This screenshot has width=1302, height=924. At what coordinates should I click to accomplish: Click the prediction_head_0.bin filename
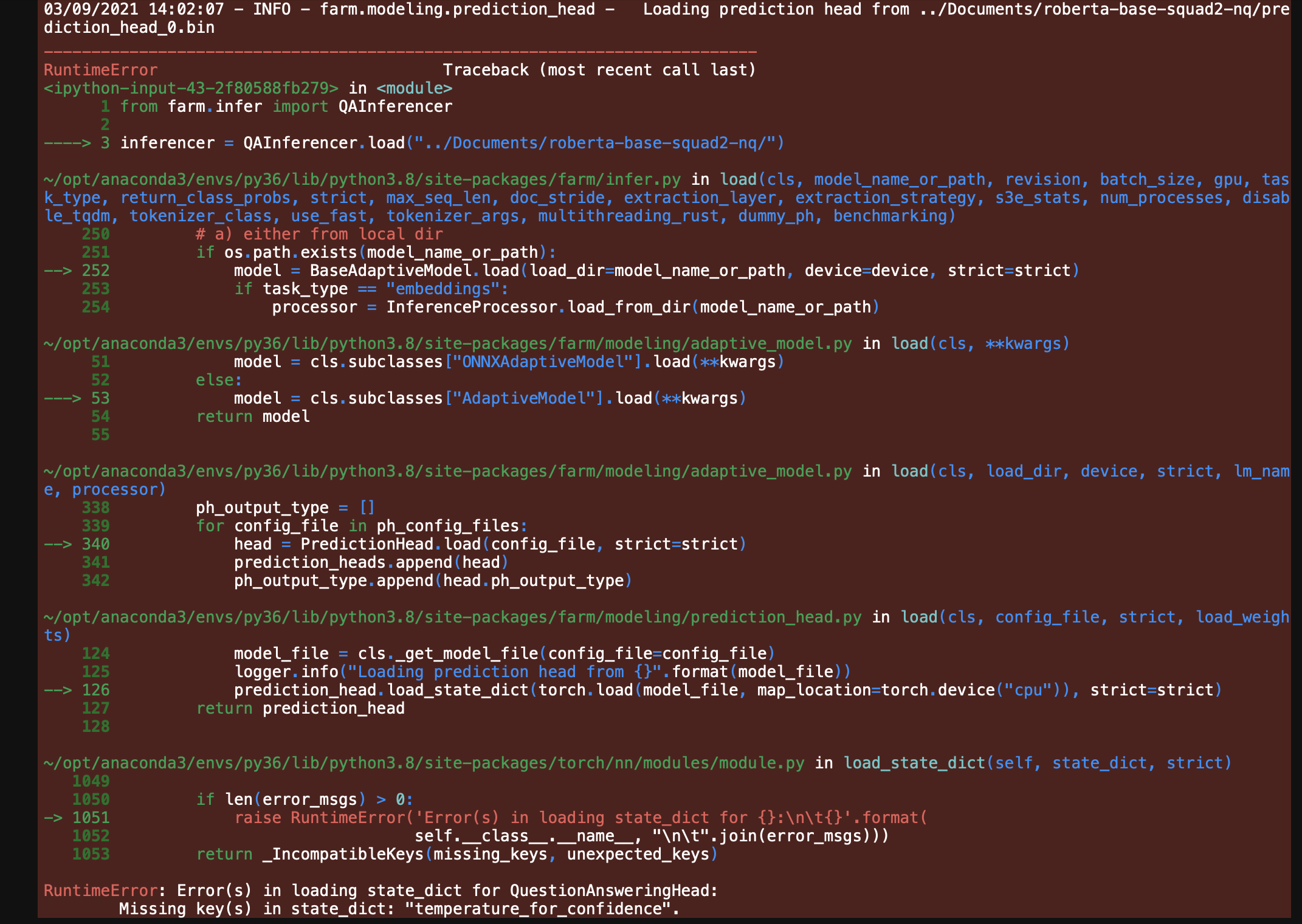coord(128,27)
